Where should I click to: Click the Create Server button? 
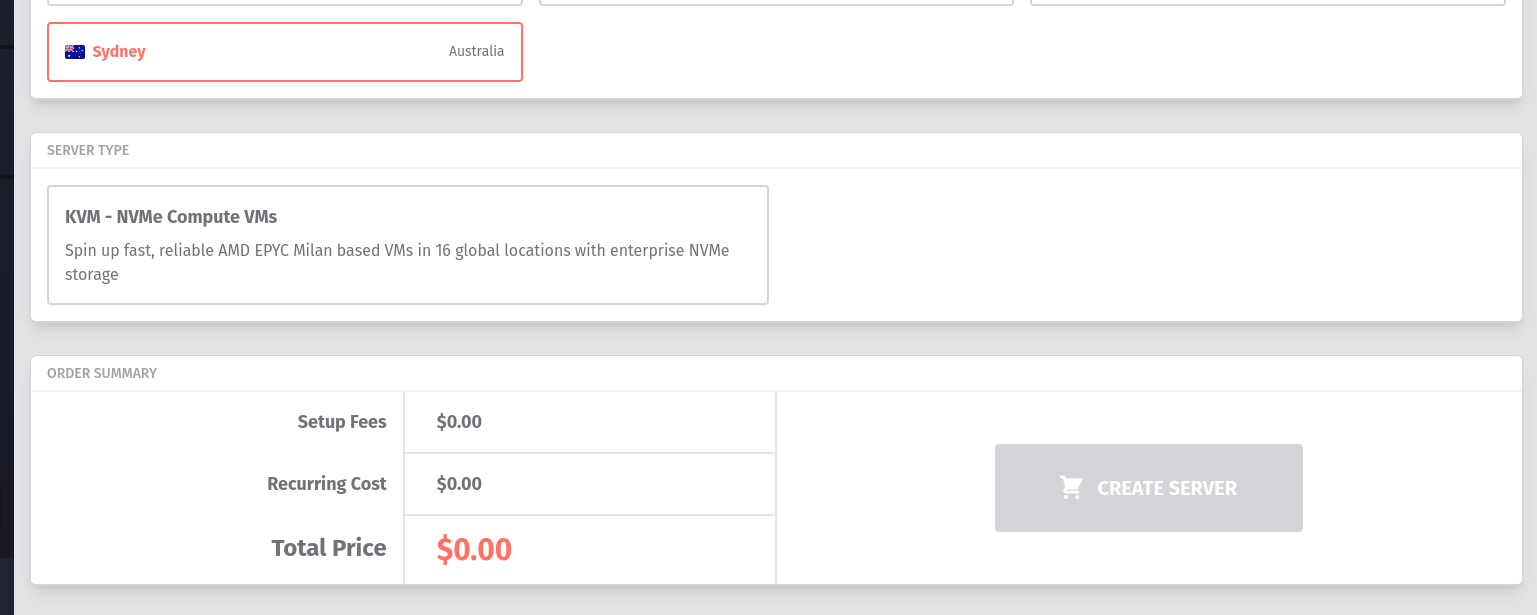pos(1149,488)
